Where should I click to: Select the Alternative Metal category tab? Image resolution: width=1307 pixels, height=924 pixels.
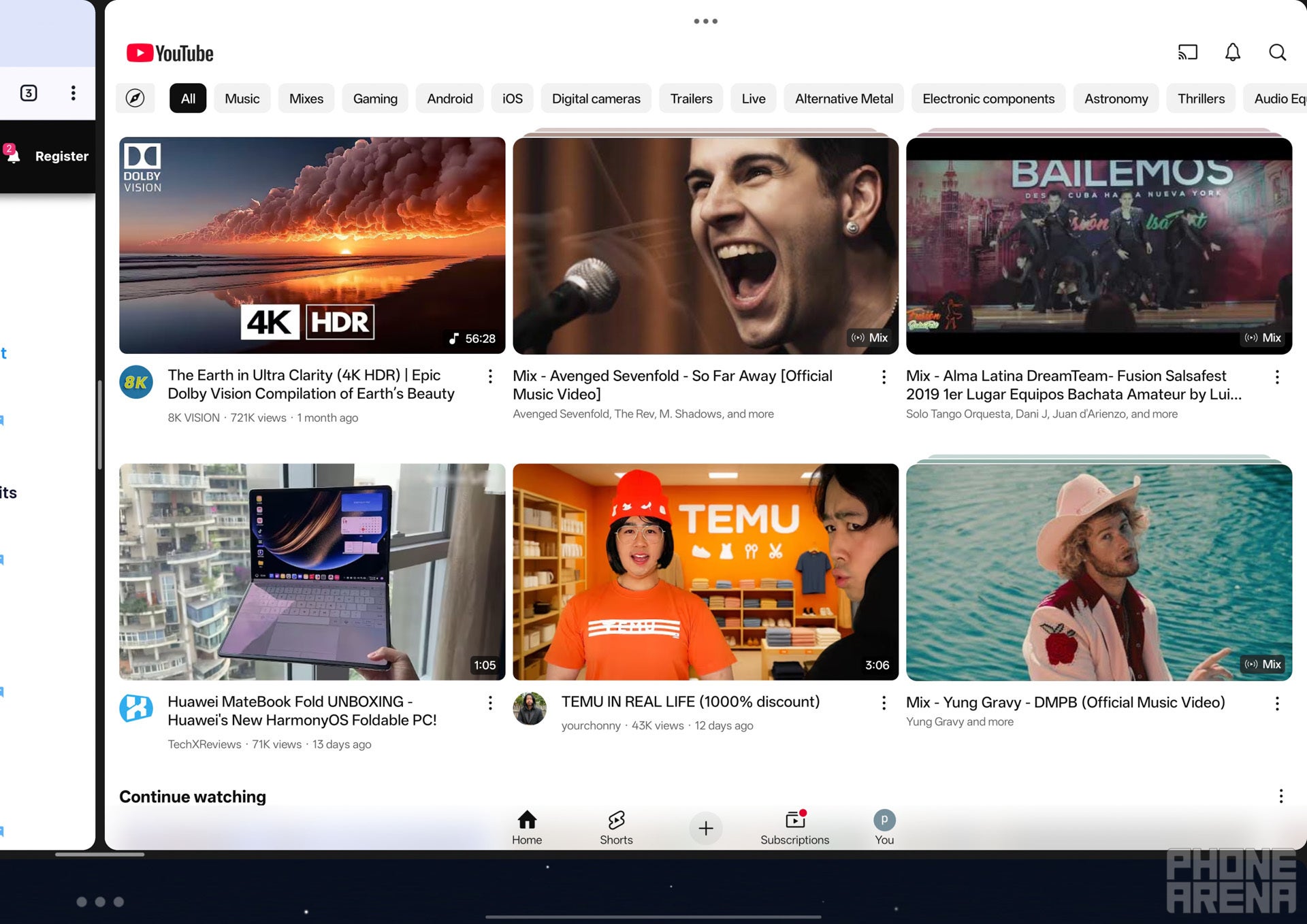tap(843, 99)
